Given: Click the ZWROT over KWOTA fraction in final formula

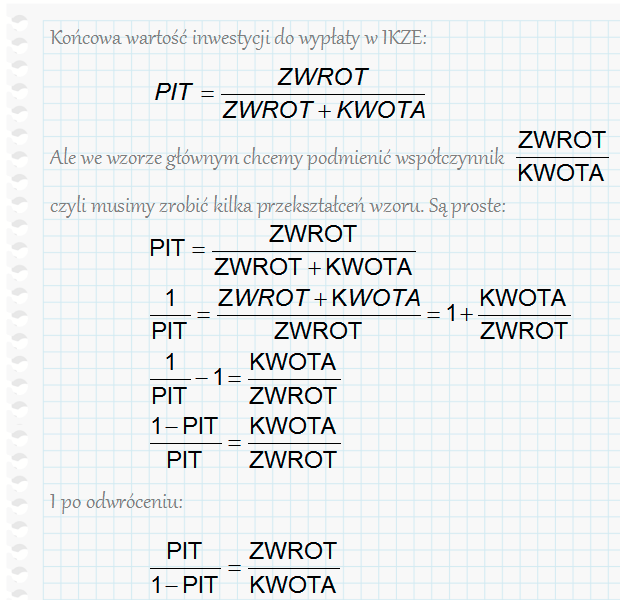Looking at the screenshot, I should [292, 567].
